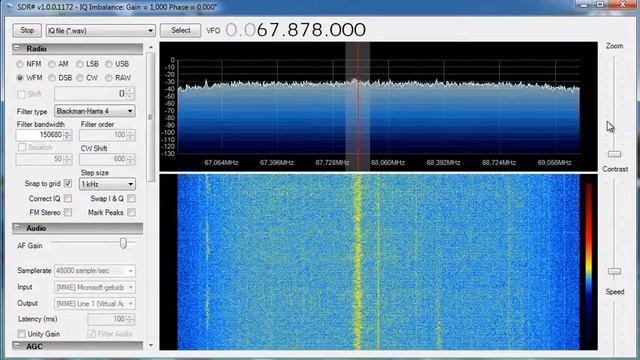Viewport: 640px width, 360px height.
Task: Click the side panel scrollbar thumb
Action: [x=151, y=117]
